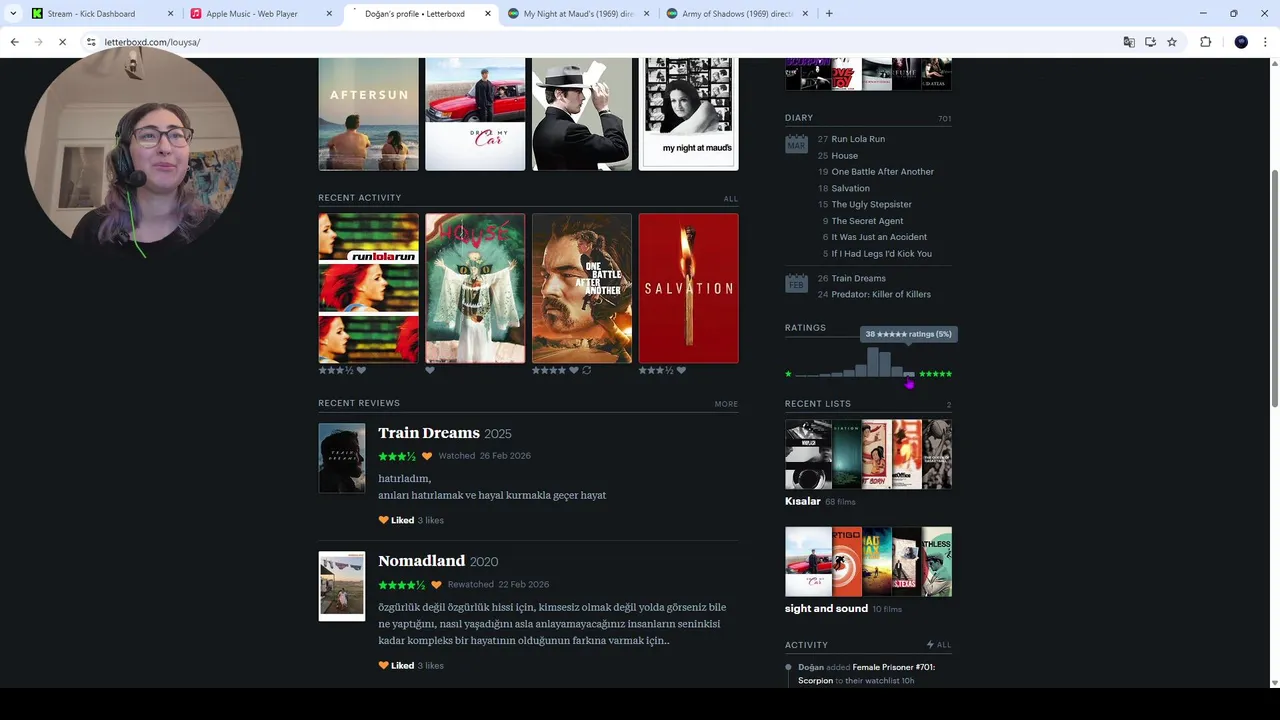Open the sight and sound list

(x=826, y=608)
